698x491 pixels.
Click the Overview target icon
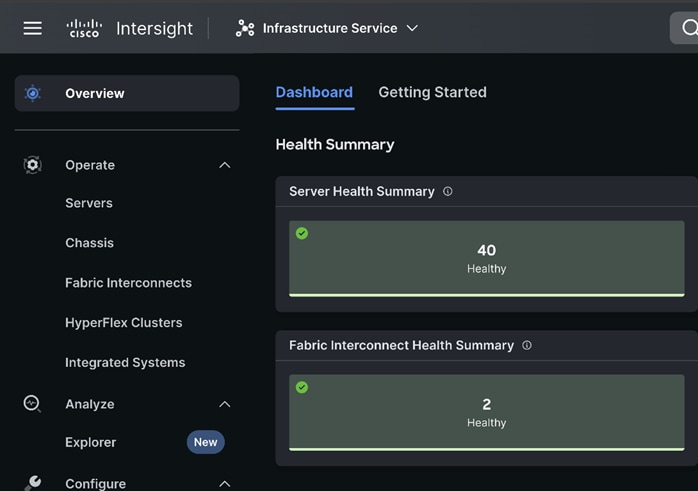point(32,93)
